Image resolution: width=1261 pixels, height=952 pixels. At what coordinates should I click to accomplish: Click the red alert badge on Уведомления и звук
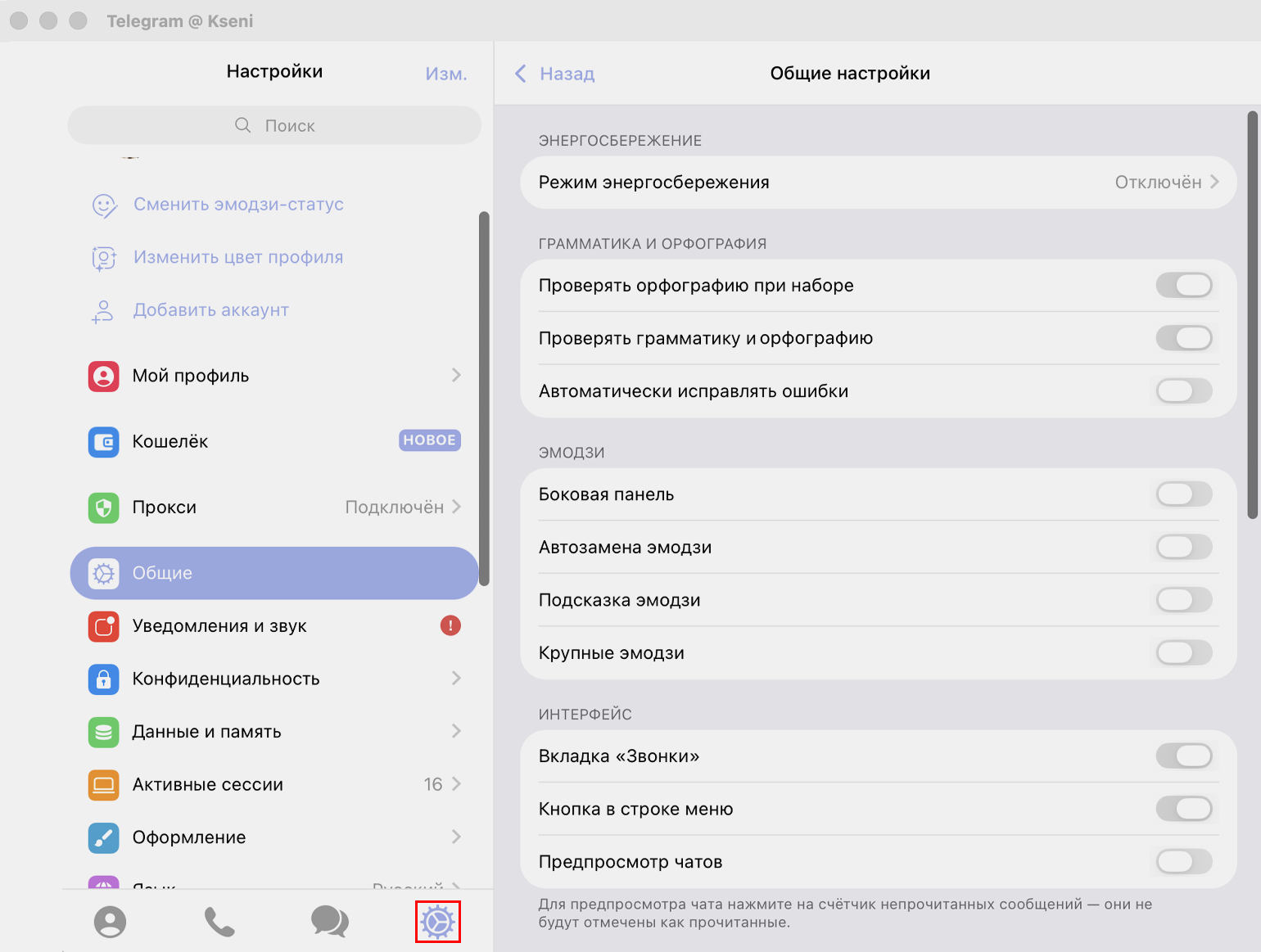coord(450,626)
